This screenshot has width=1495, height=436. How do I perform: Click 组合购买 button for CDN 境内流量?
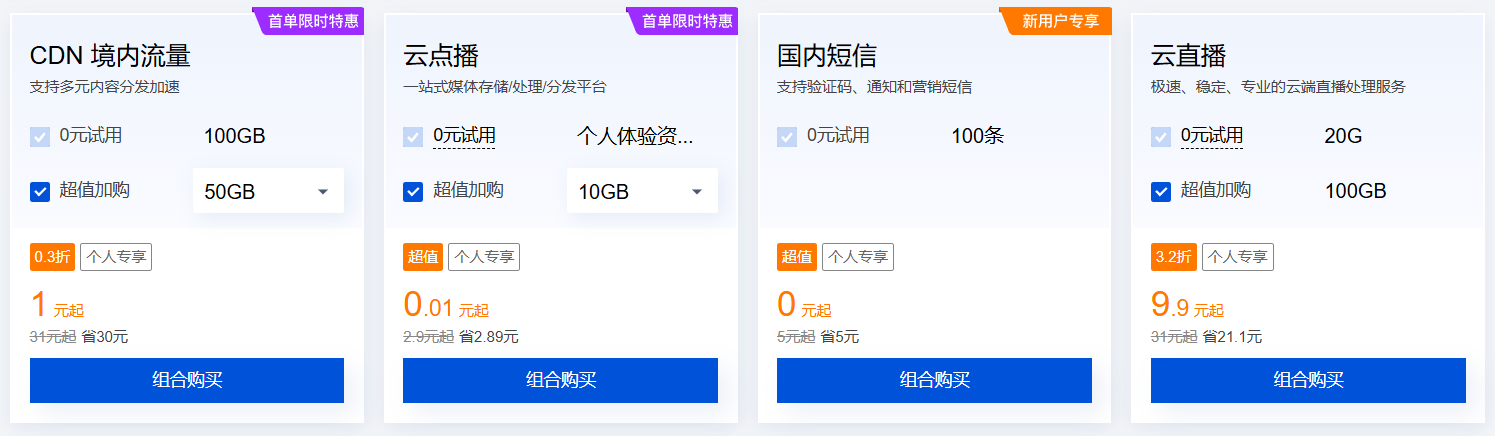[x=187, y=380]
